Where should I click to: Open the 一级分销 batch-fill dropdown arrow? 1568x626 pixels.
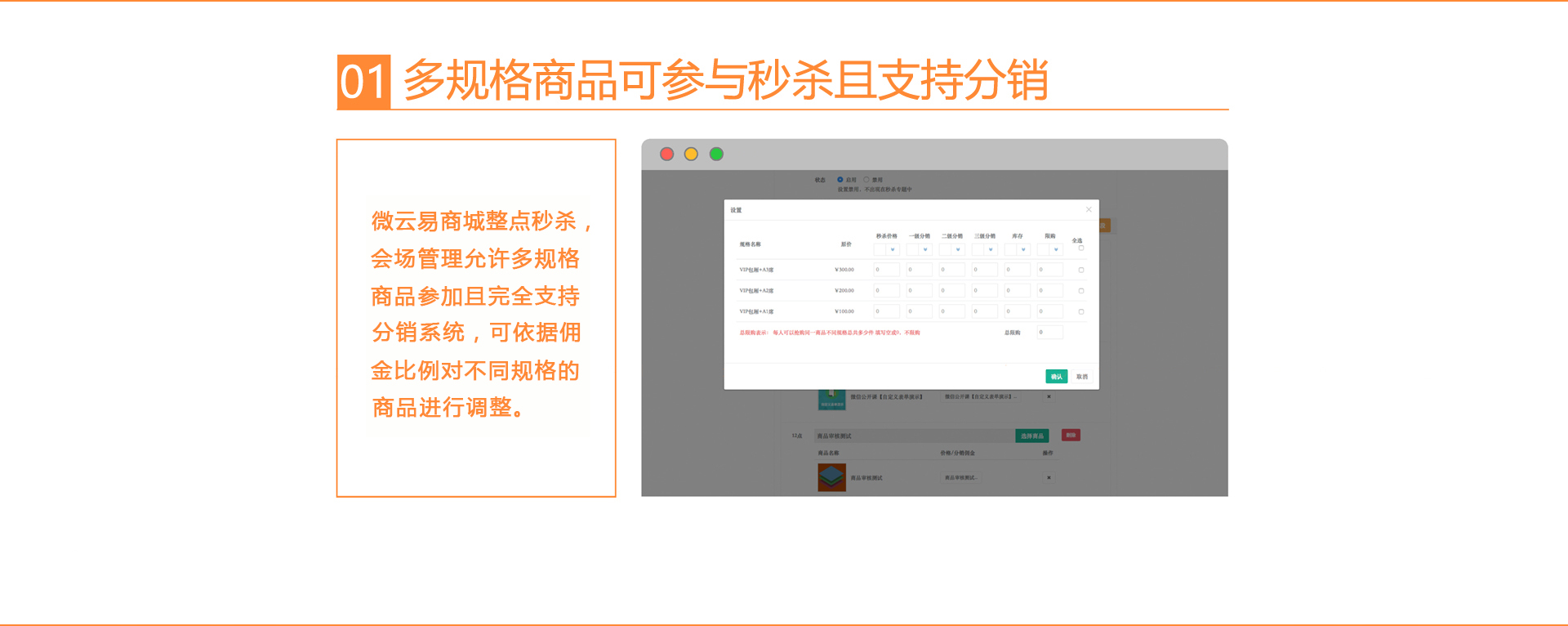tap(925, 249)
